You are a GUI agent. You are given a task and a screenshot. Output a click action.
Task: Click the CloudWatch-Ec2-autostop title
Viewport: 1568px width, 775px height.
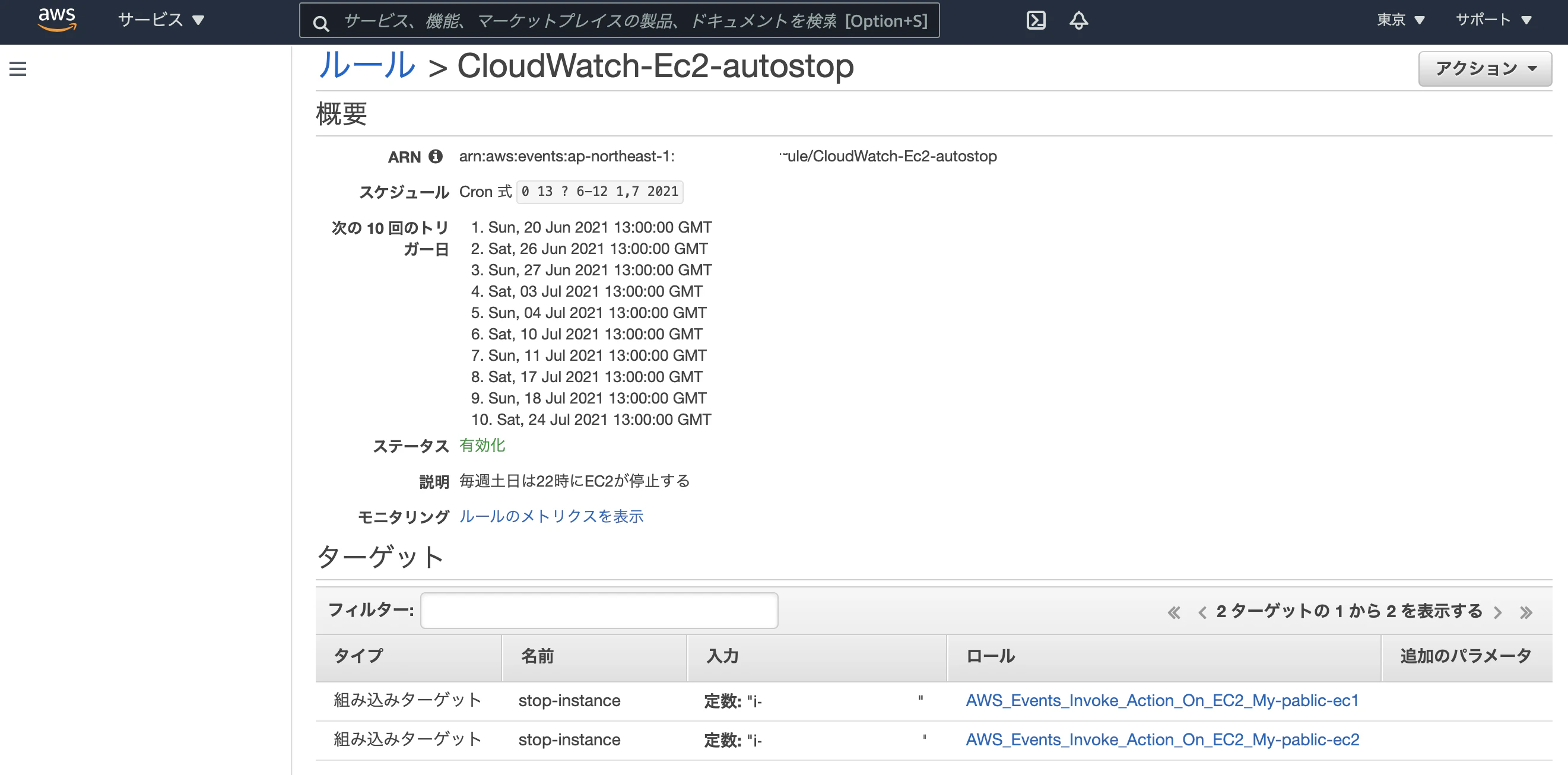coord(655,66)
